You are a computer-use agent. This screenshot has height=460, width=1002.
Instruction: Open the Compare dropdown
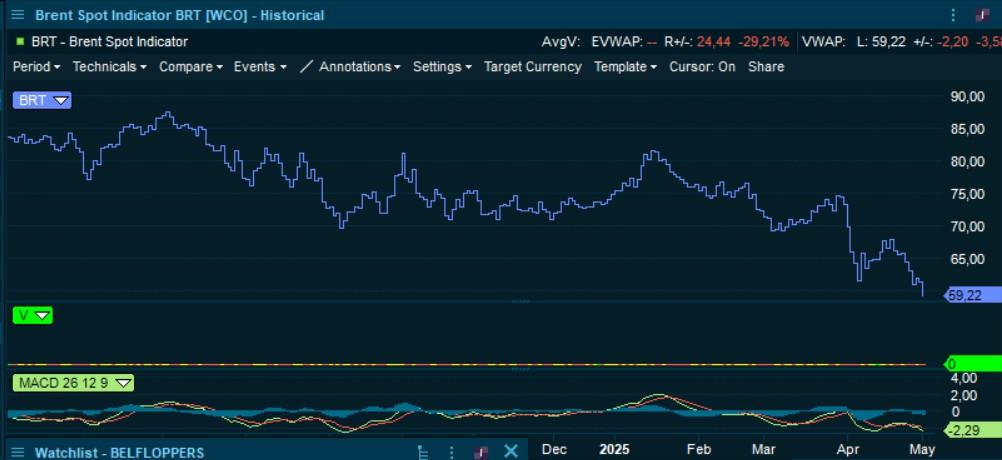pos(190,66)
